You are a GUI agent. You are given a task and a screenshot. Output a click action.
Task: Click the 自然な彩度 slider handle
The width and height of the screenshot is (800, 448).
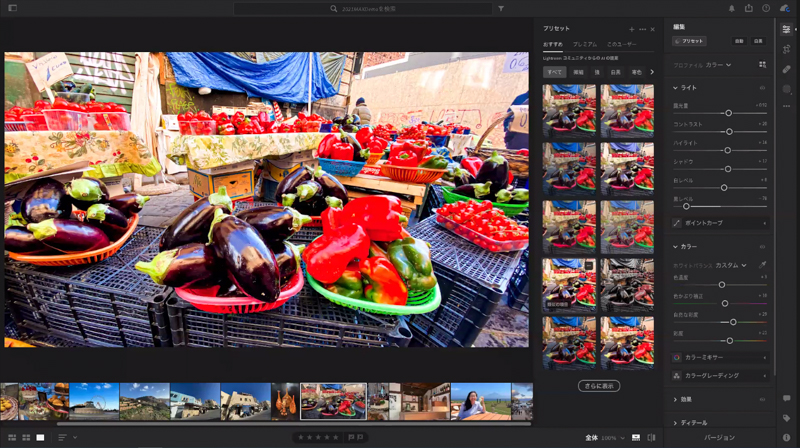coord(733,322)
